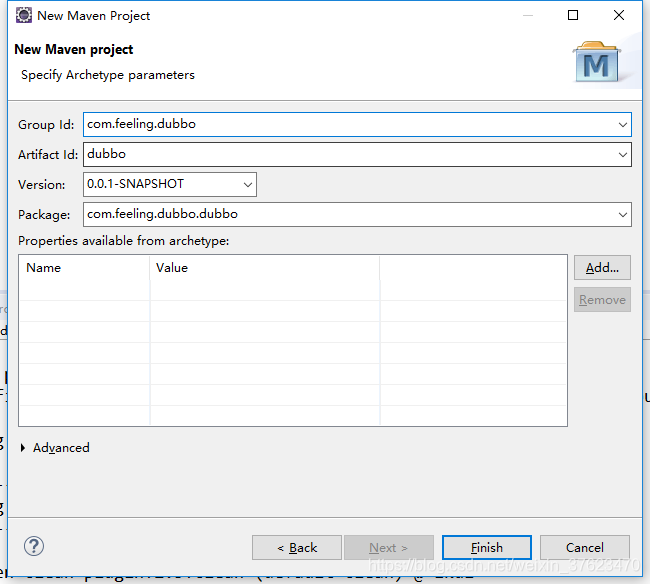This screenshot has width=650, height=584.
Task: Click the 'Artifact Id:' label
Action: pos(48,155)
